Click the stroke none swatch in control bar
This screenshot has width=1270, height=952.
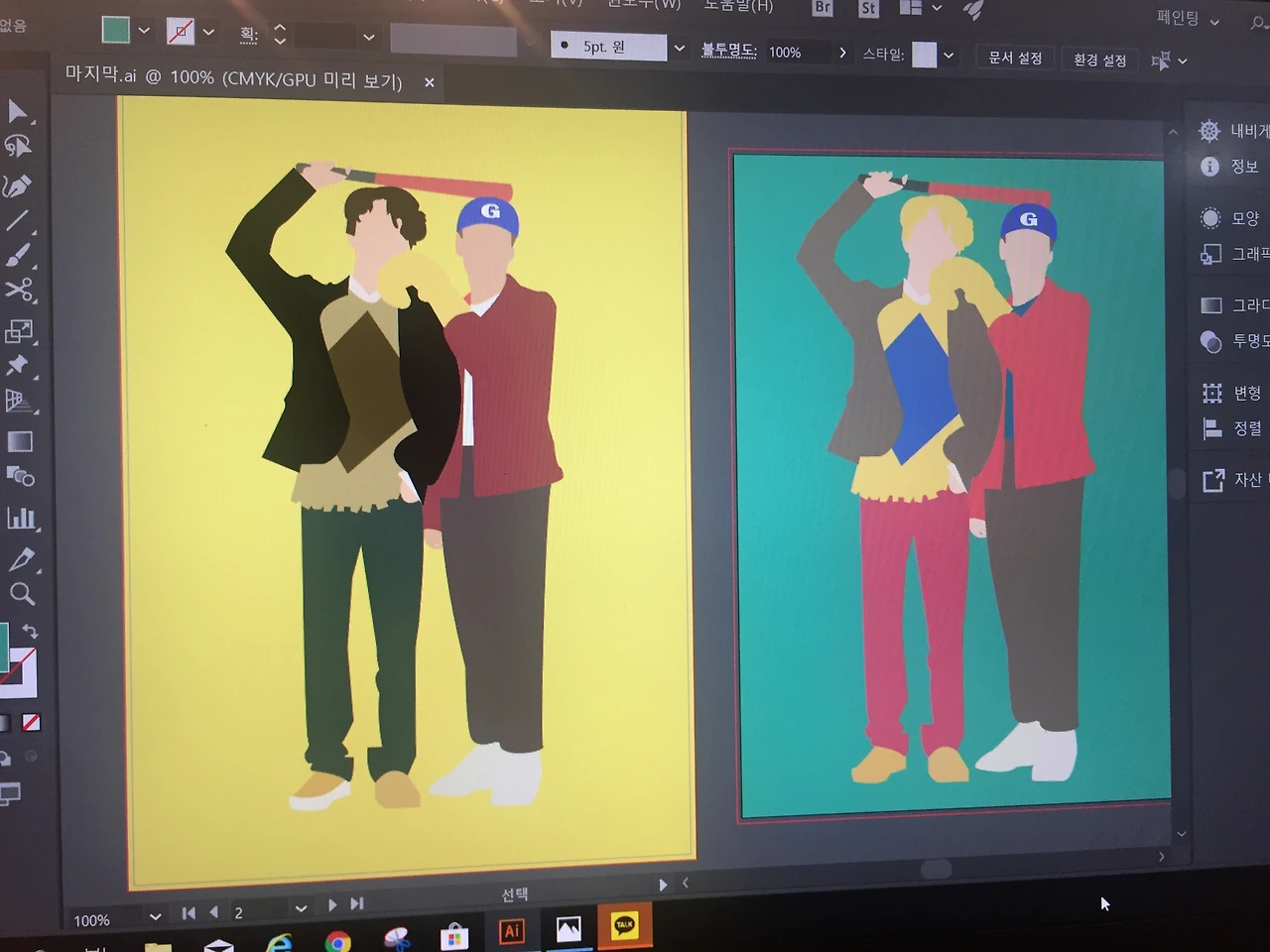[x=181, y=33]
